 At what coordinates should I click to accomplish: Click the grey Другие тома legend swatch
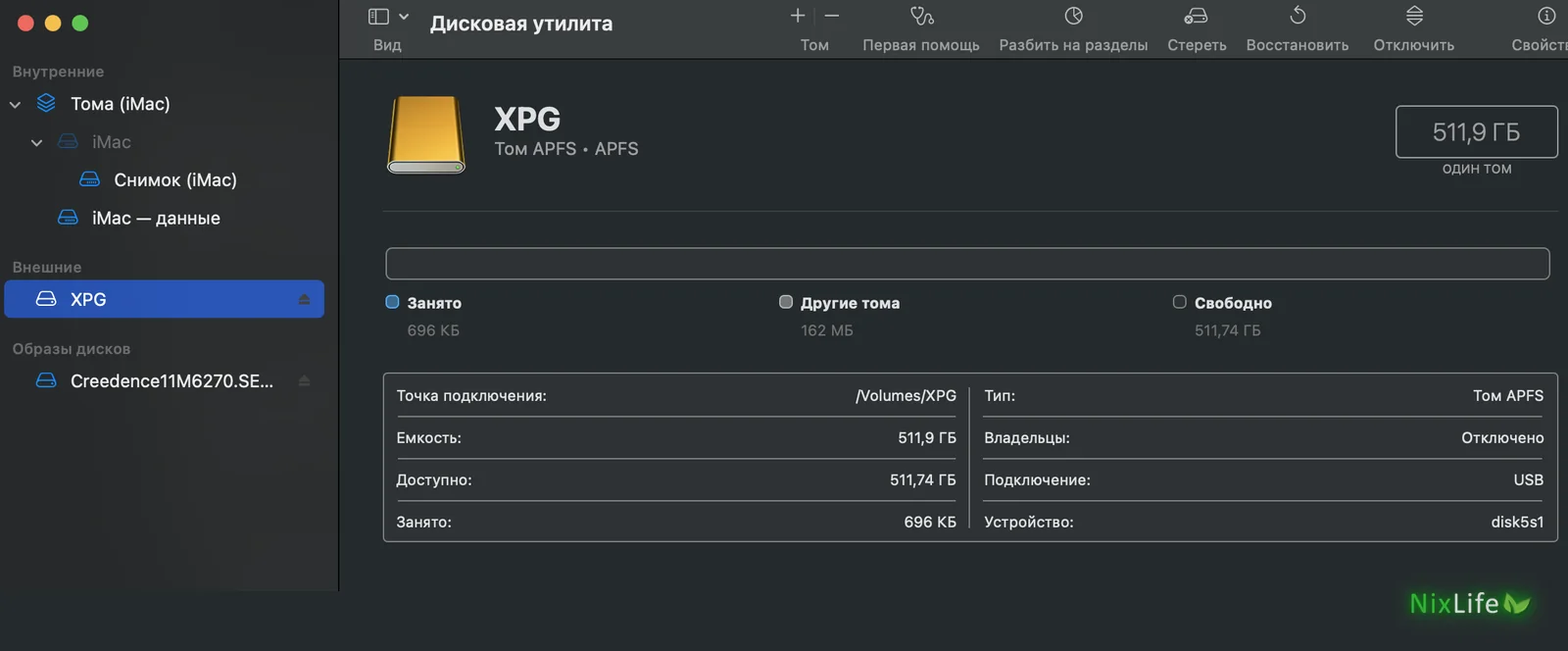(x=786, y=302)
